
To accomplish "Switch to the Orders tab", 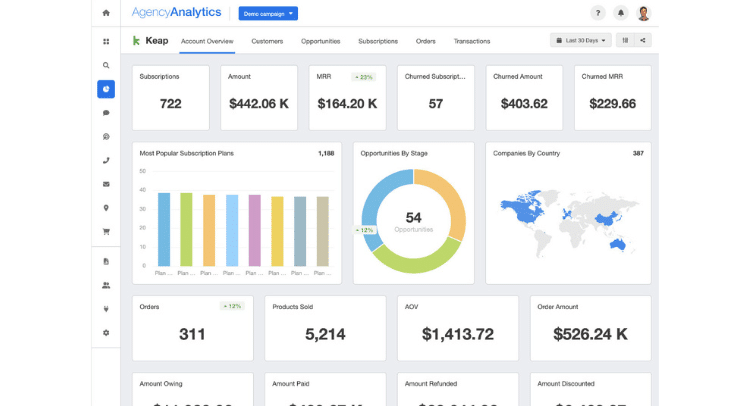I will pyautogui.click(x=426, y=41).
